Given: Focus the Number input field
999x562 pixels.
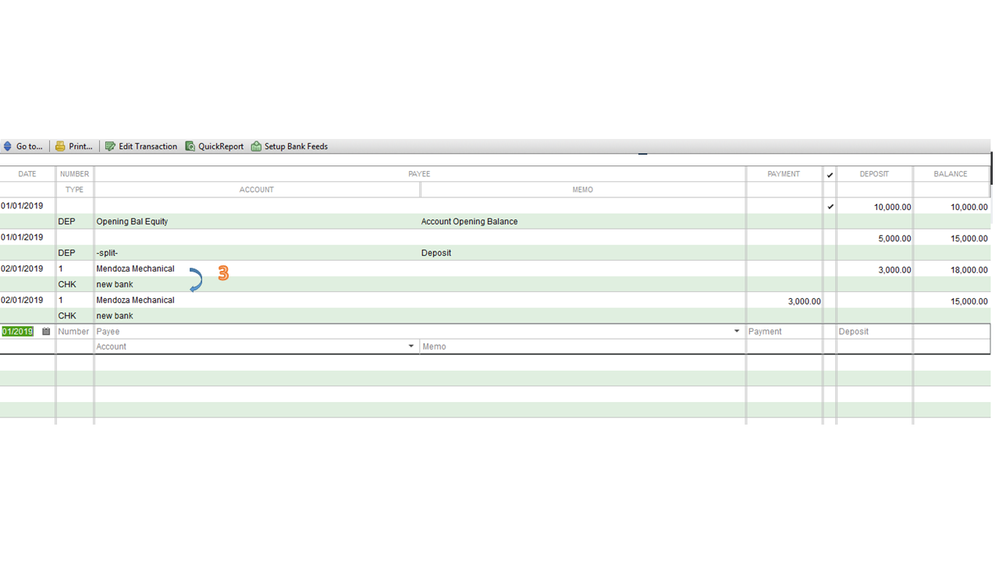Looking at the screenshot, I should click(75, 331).
